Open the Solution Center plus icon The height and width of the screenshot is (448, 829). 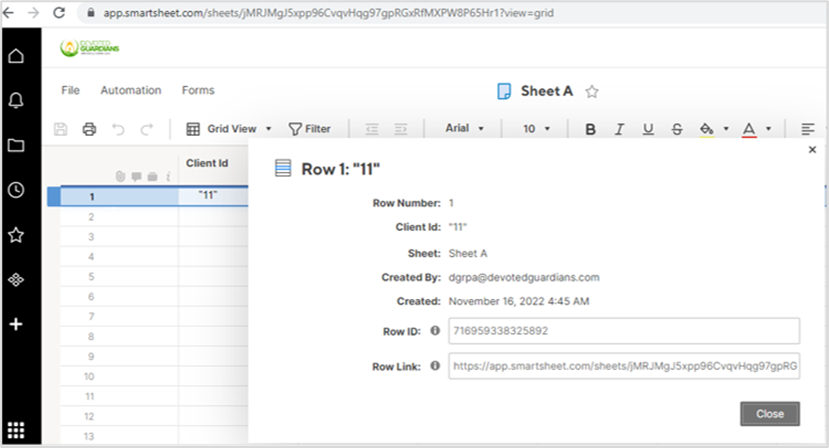[16, 325]
